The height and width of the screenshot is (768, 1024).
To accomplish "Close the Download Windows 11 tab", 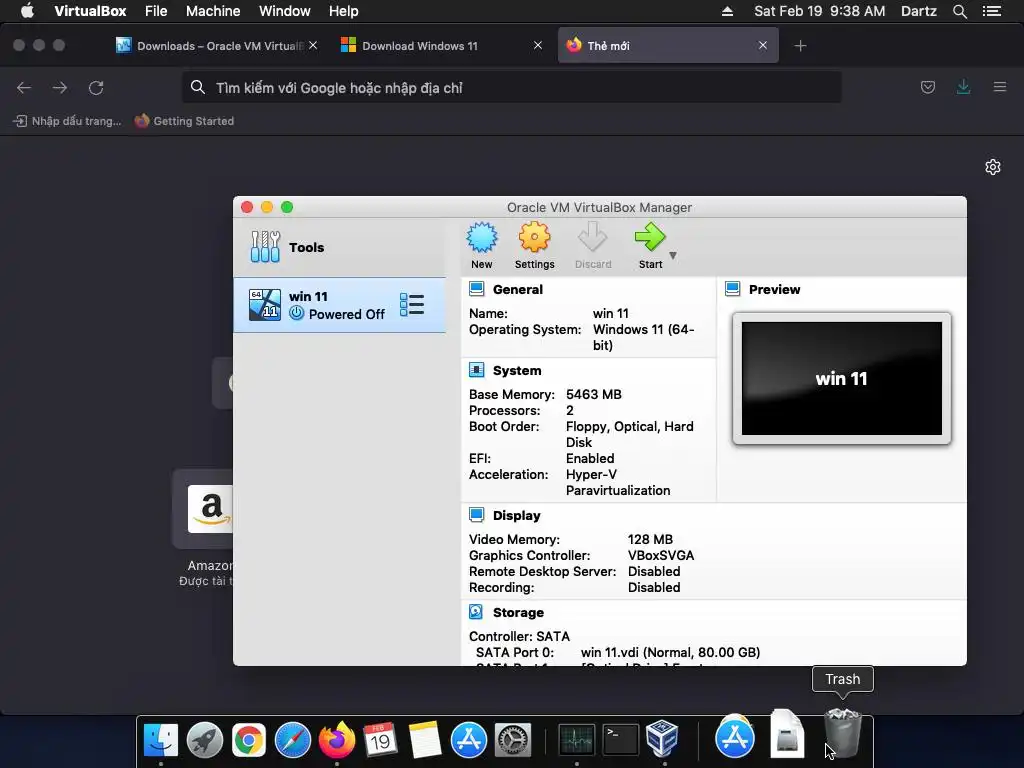I will pos(537,45).
